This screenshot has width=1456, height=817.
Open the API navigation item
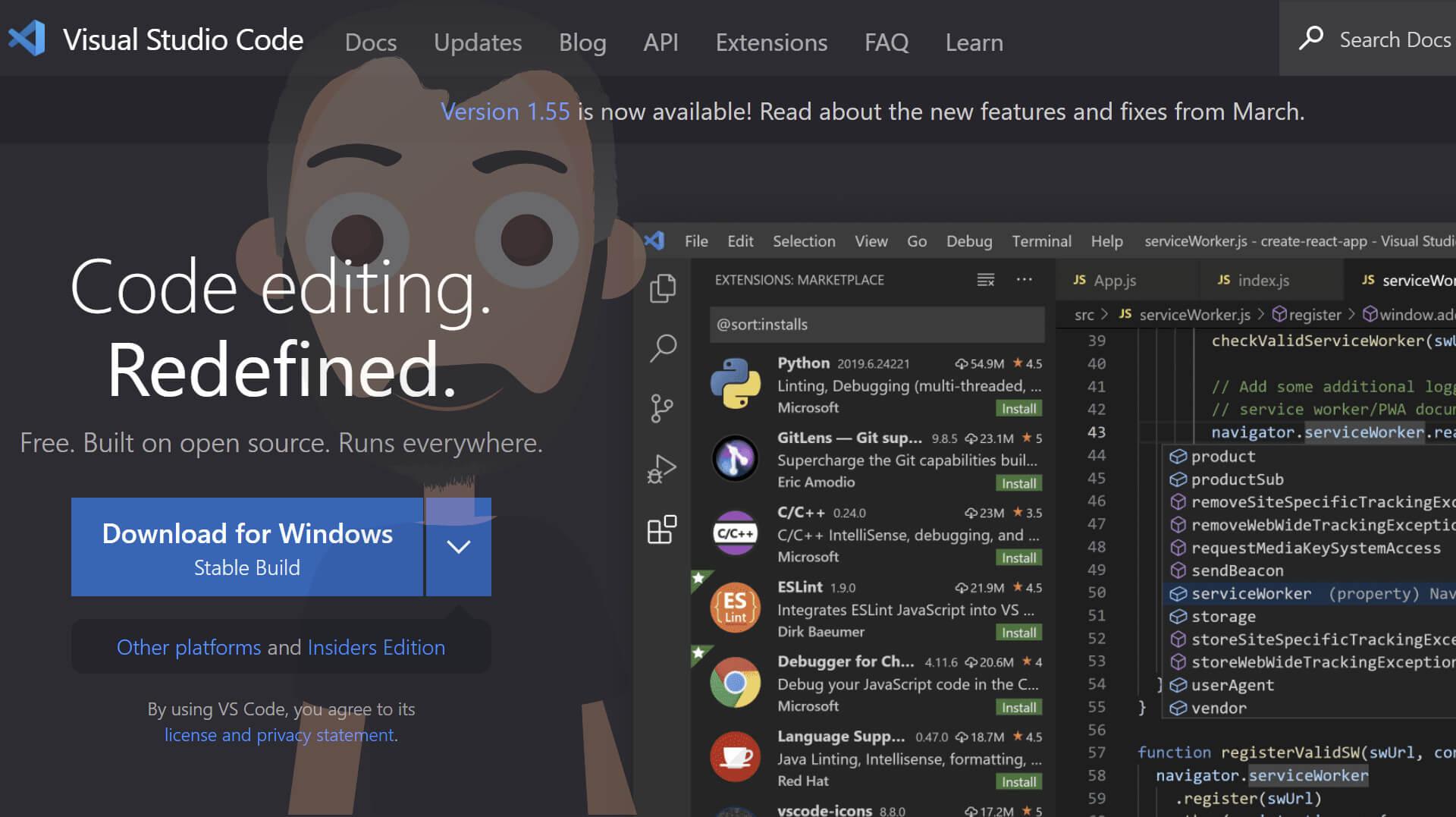661,42
